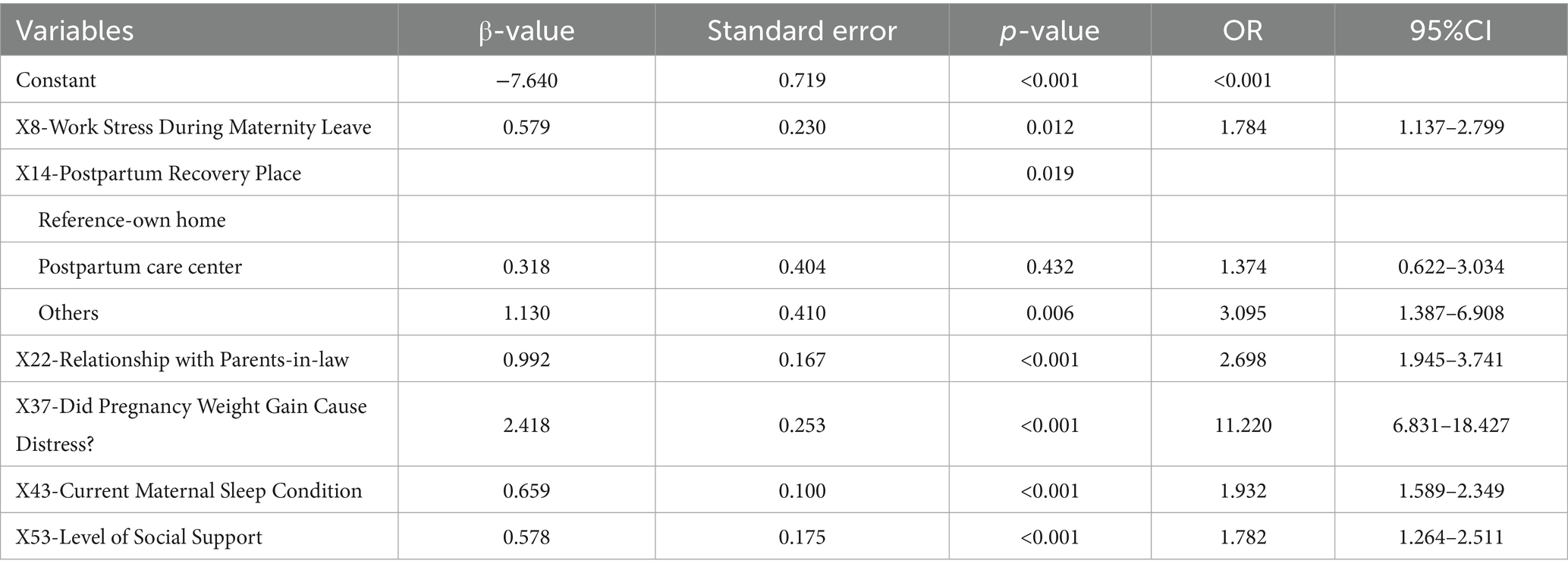
Task: Select the X8-Work Stress During Maternity Leave row
Action: pos(193,127)
